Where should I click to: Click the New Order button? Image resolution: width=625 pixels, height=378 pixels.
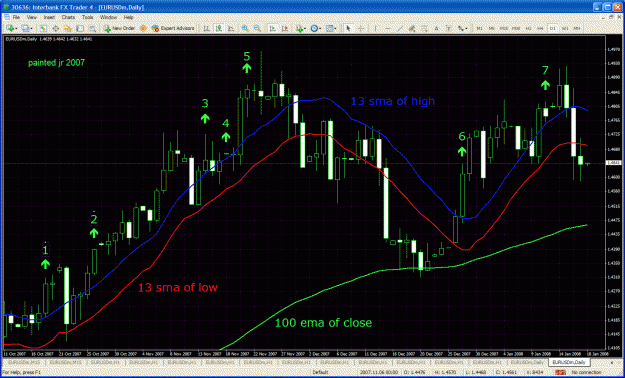click(120, 28)
